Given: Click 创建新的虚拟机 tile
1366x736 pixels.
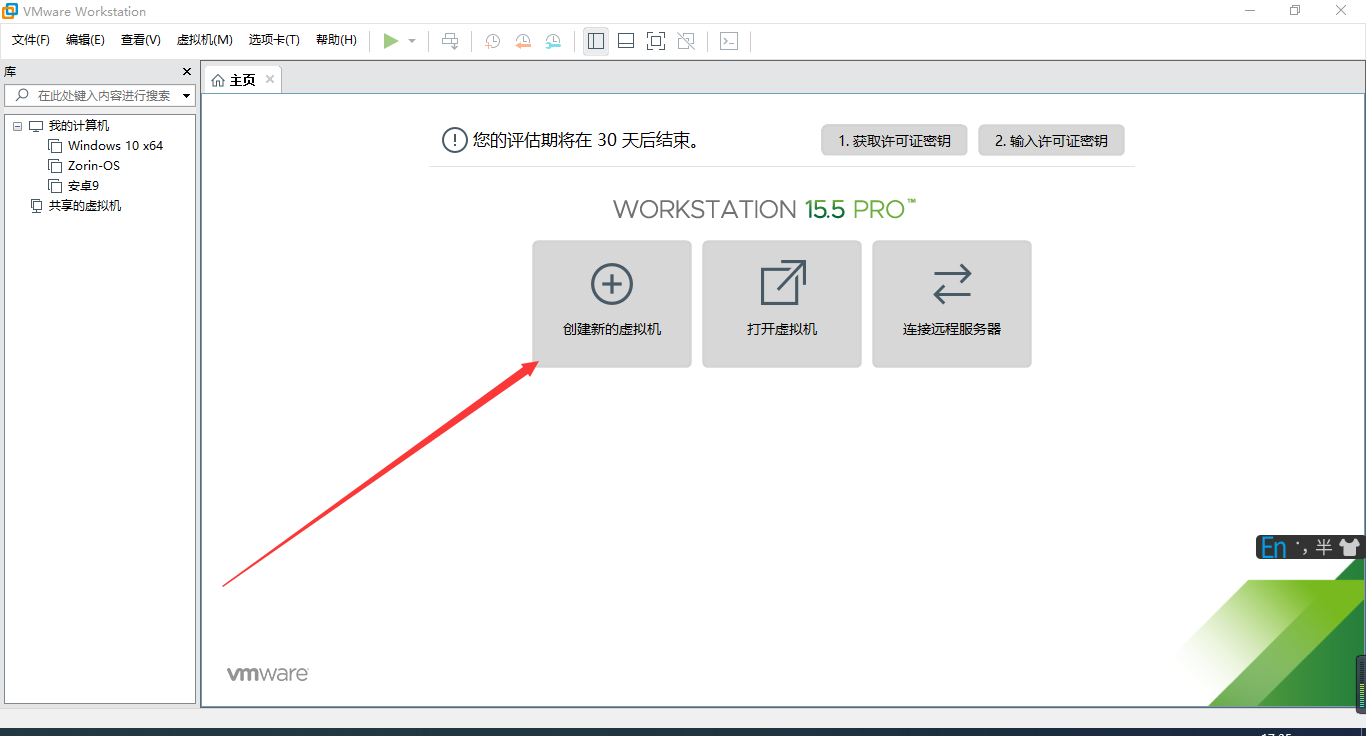Looking at the screenshot, I should (612, 304).
